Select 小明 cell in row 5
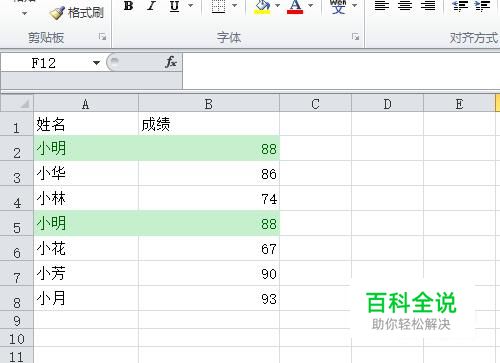This screenshot has width=500, height=363. pos(86,223)
